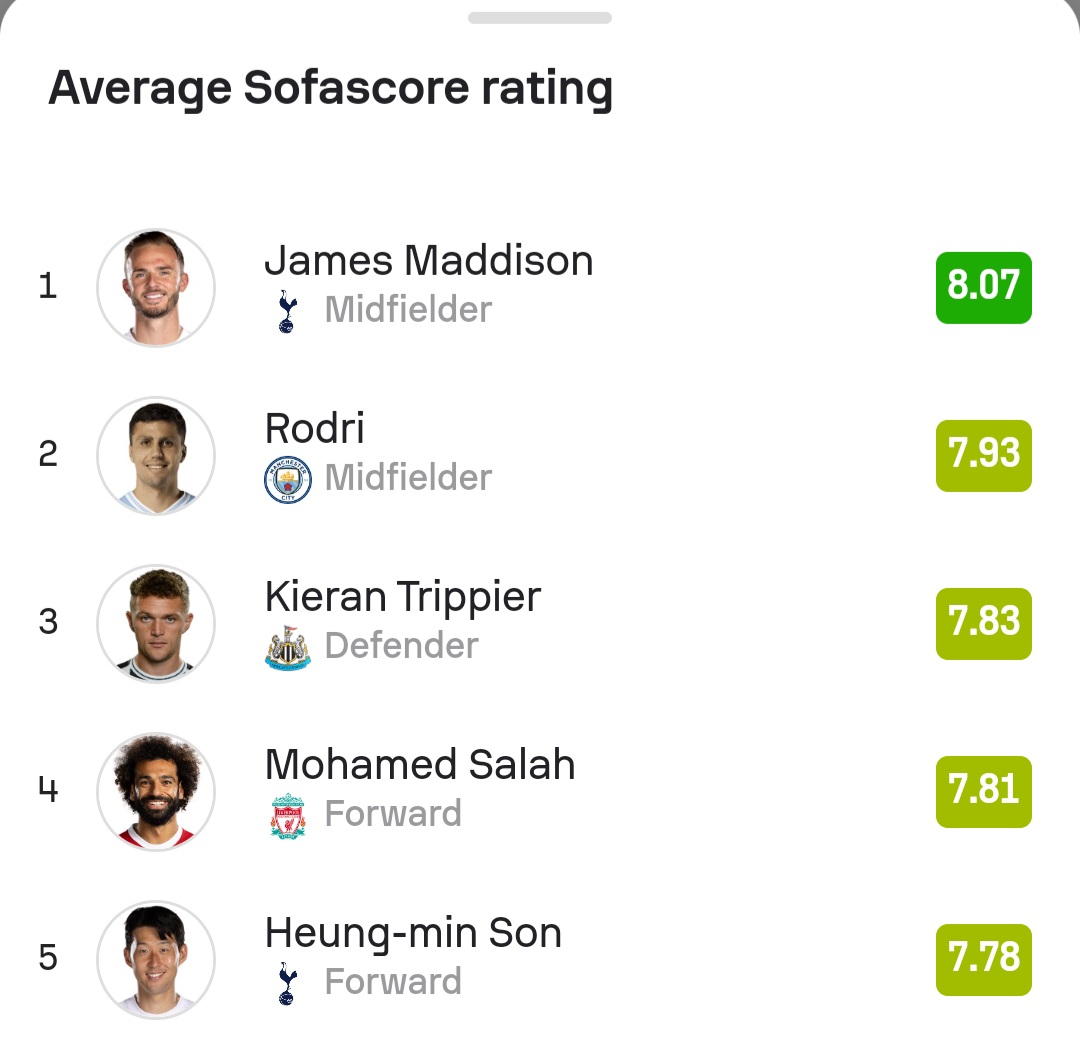1080x1037 pixels.
Task: Open the James Maddison name link
Action: click(428, 260)
